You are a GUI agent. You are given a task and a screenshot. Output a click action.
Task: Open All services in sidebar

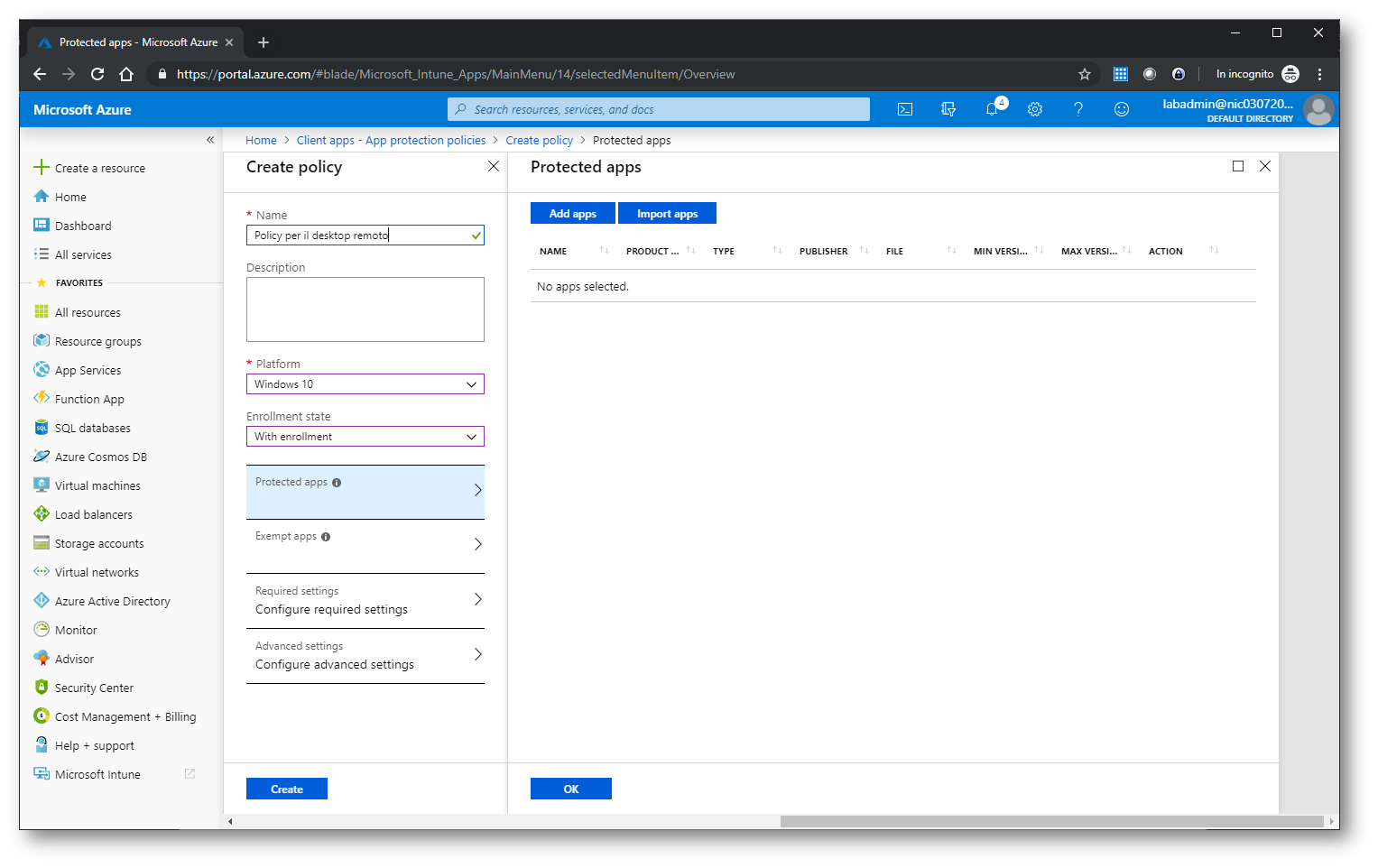(x=83, y=255)
